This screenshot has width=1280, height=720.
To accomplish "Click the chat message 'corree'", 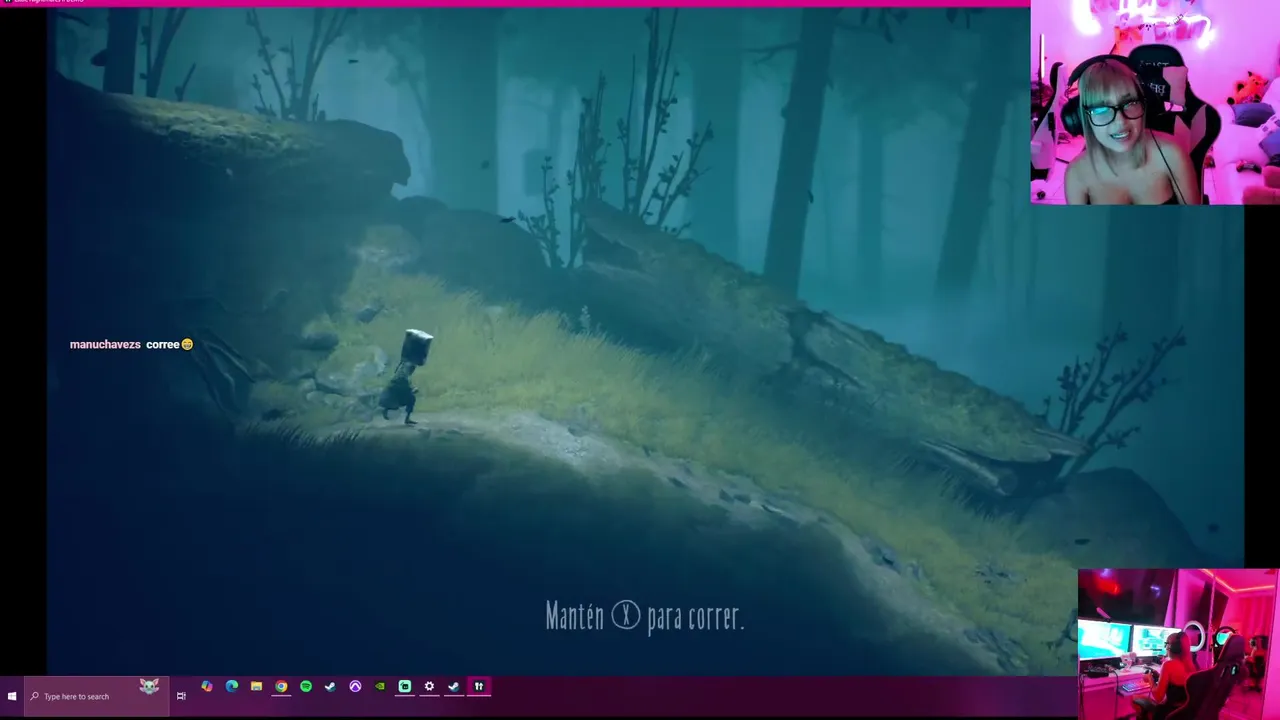I will (162, 344).
